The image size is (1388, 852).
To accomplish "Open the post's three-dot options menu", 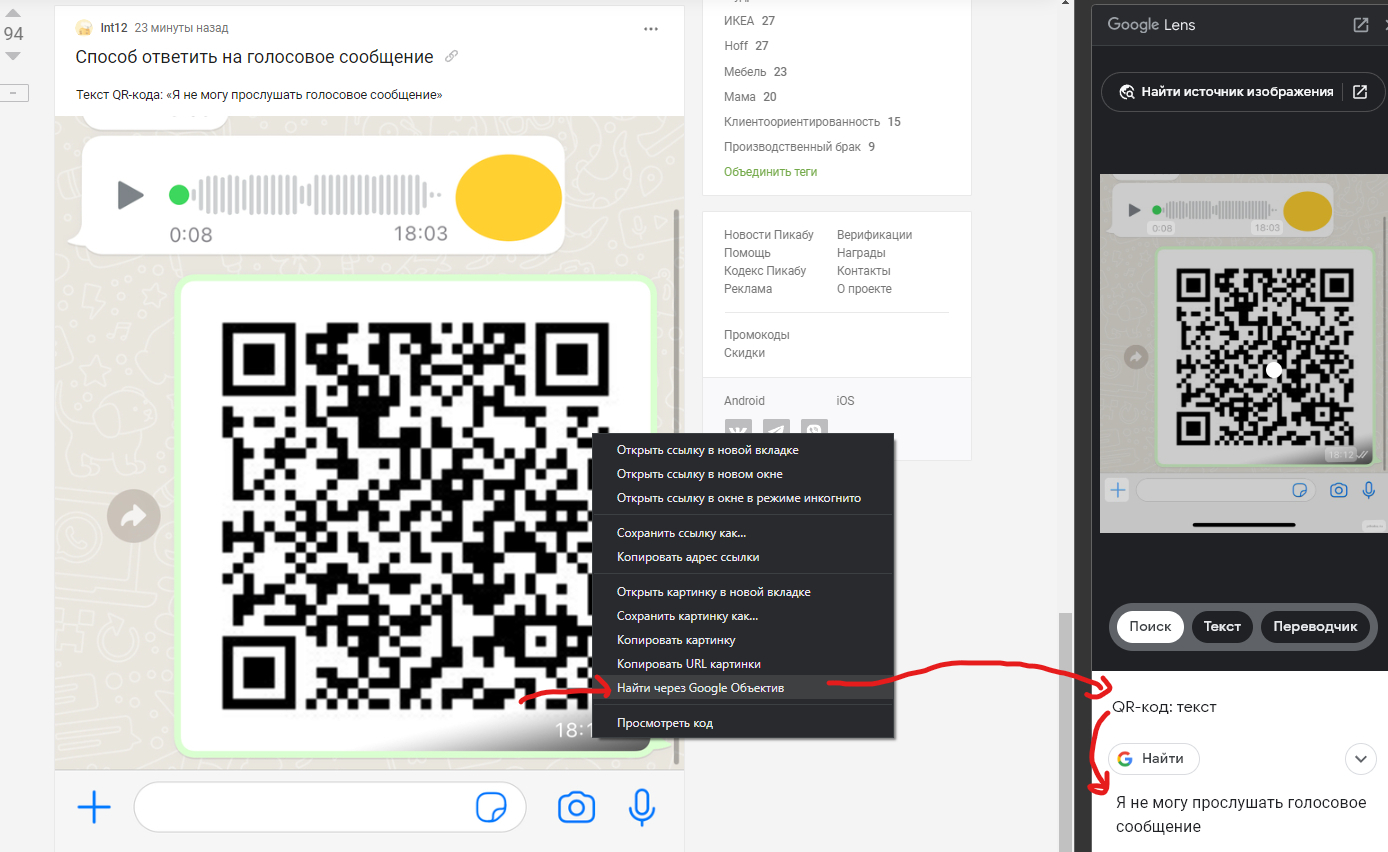I will coord(651,29).
